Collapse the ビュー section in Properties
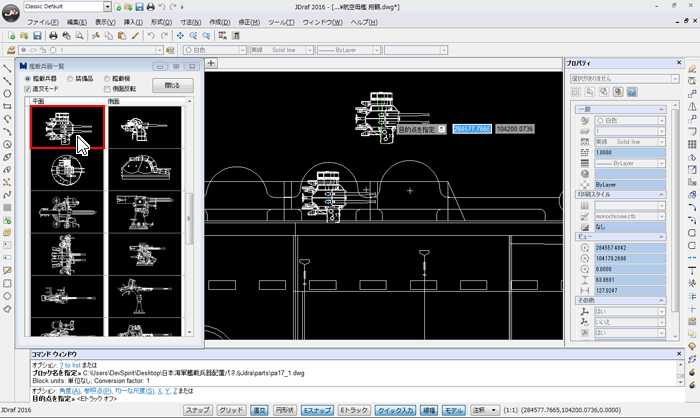This screenshot has width=700, height=418. pos(662,237)
